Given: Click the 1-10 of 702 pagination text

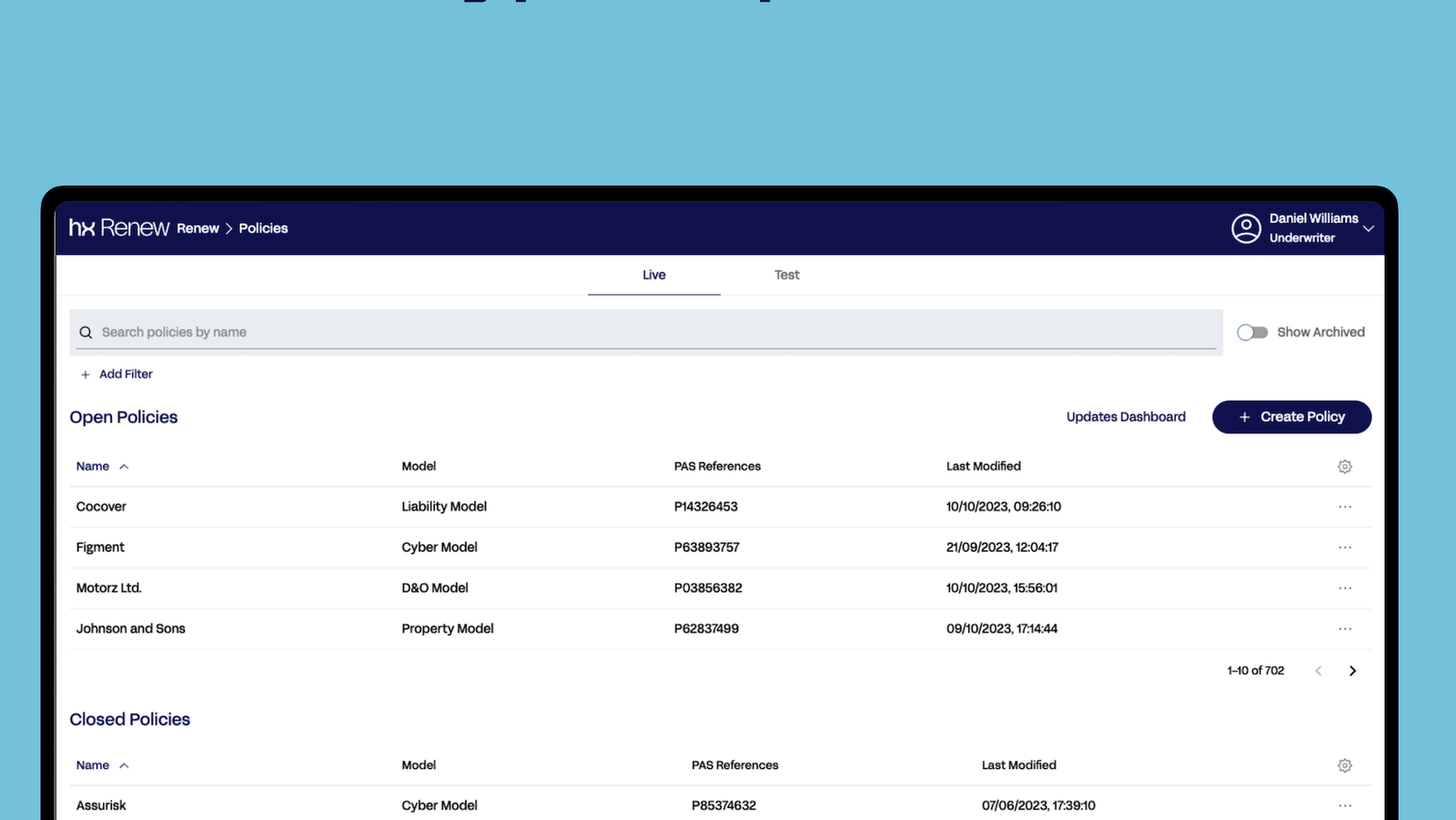Looking at the screenshot, I should coord(1256,671).
